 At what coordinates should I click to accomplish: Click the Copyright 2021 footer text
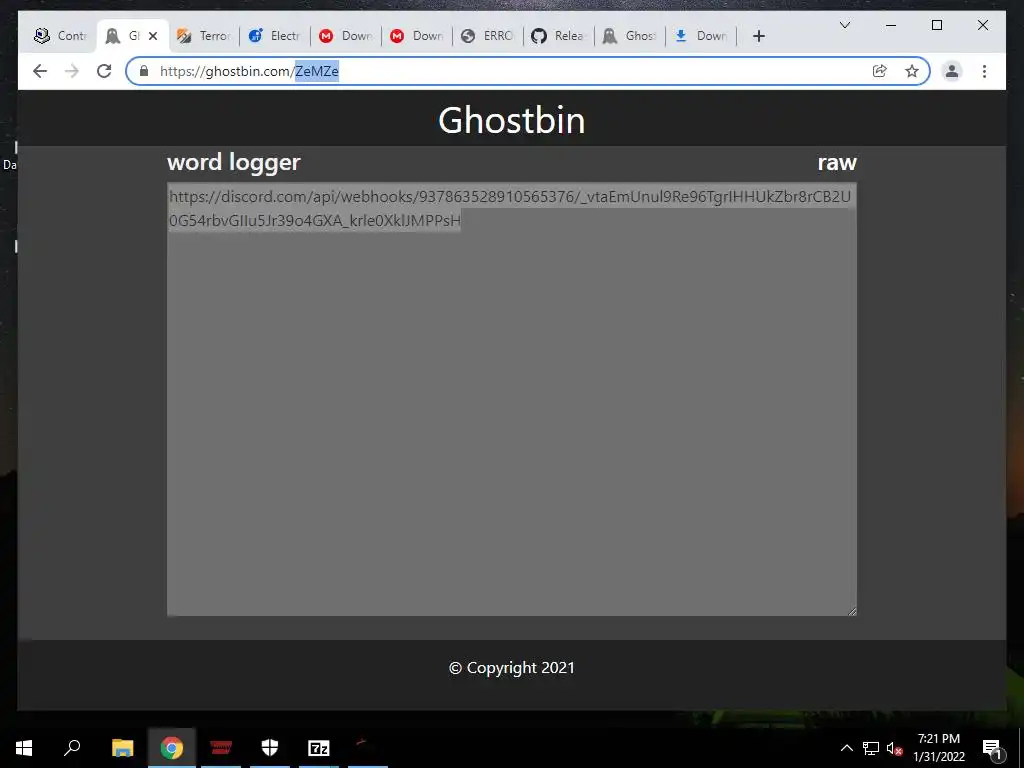pos(511,668)
